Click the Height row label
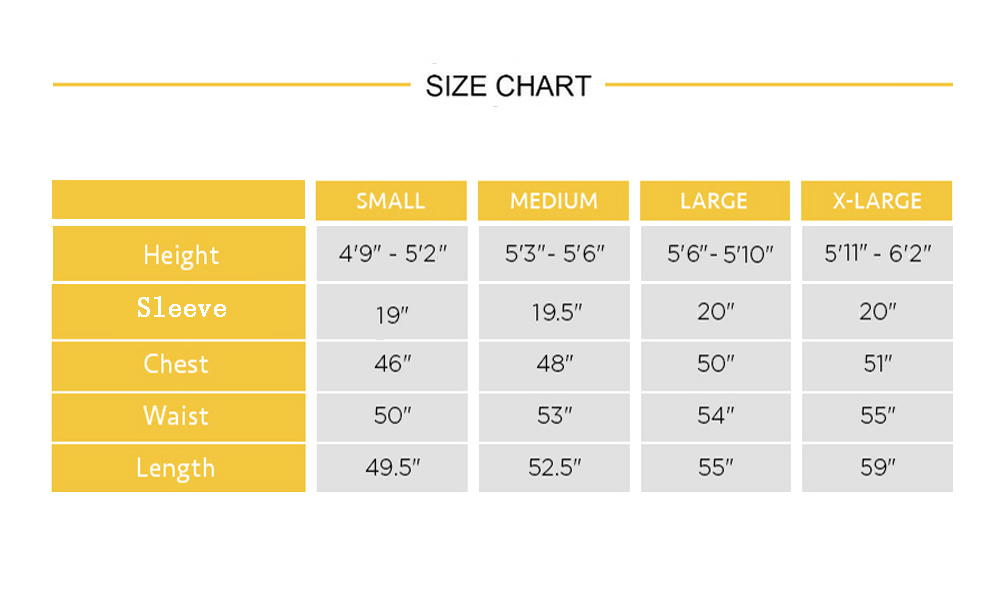 click(x=179, y=254)
